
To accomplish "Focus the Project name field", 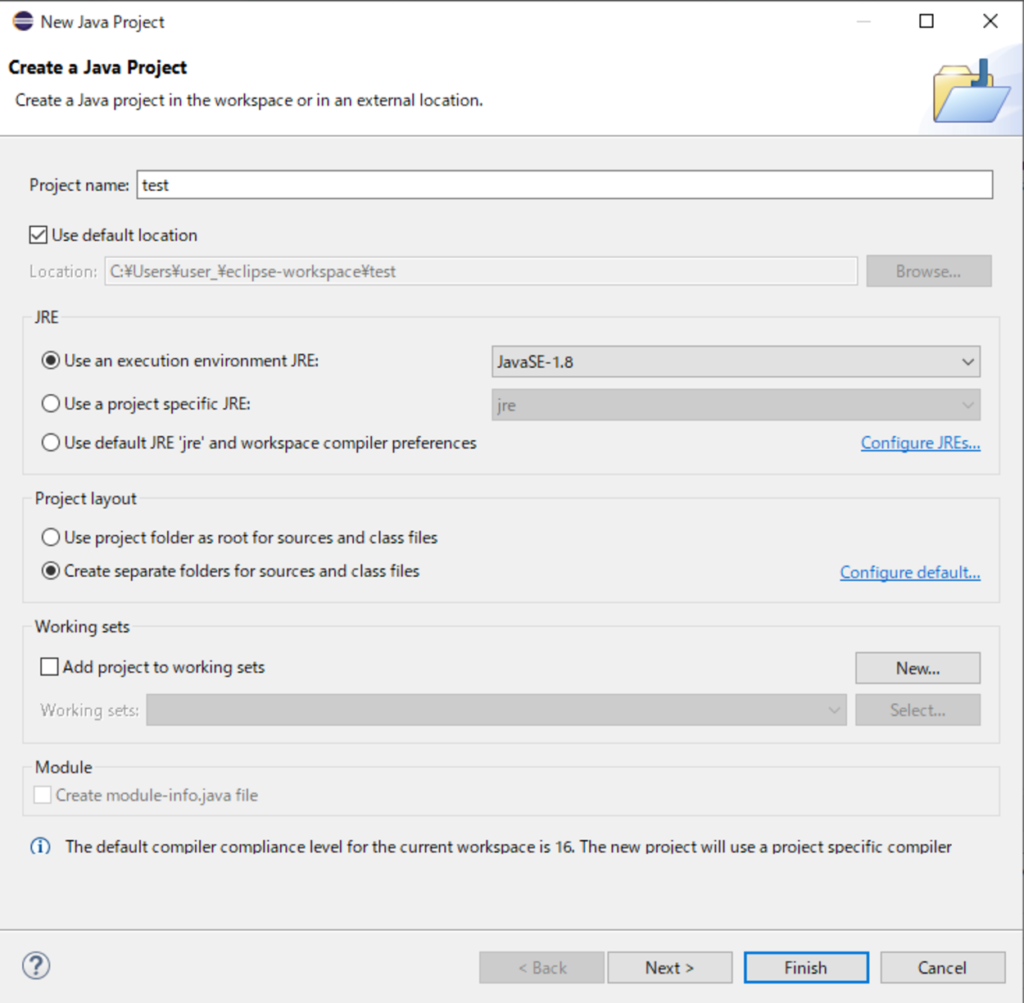I will (x=565, y=185).
